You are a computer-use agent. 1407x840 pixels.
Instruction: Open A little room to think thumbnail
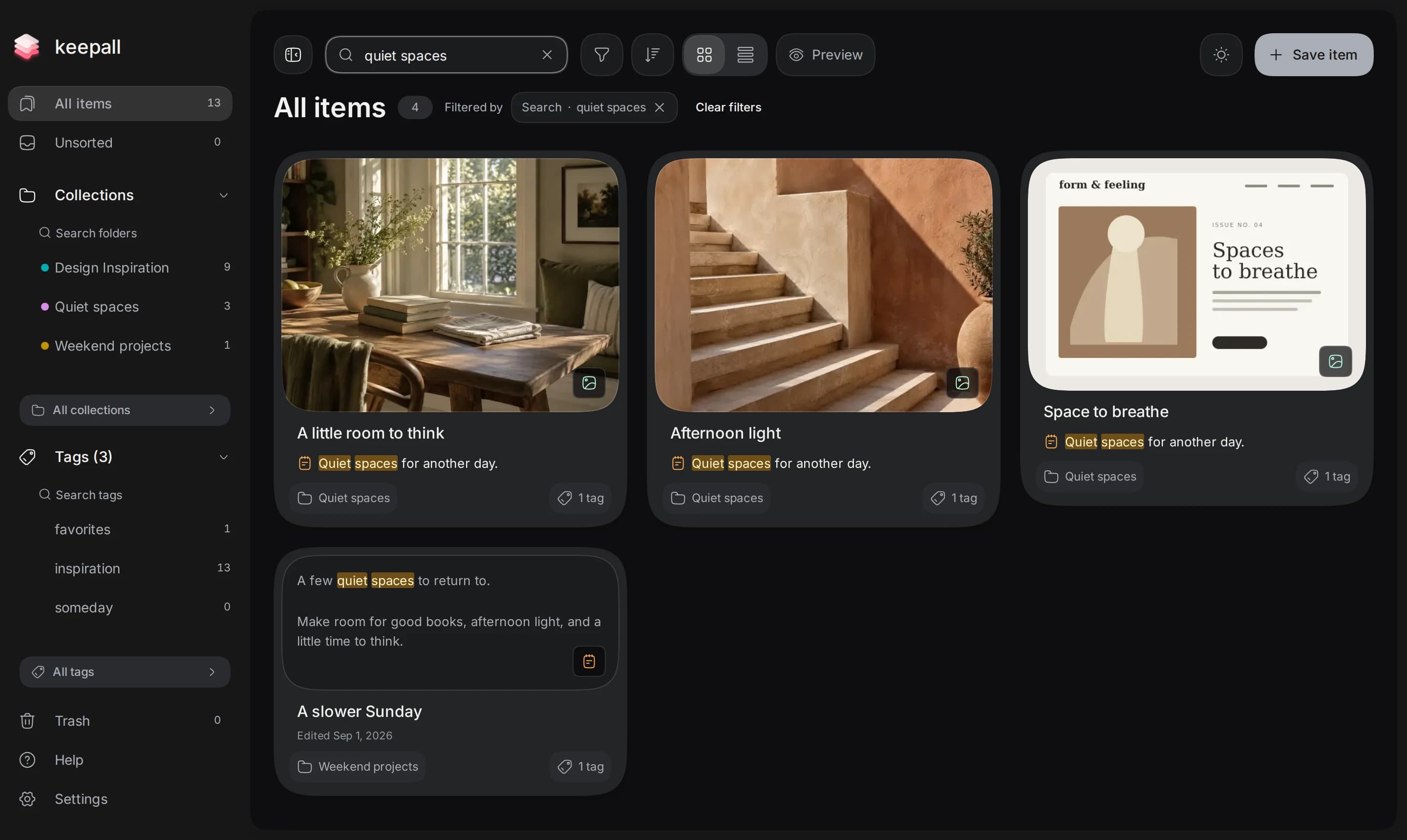(449, 285)
